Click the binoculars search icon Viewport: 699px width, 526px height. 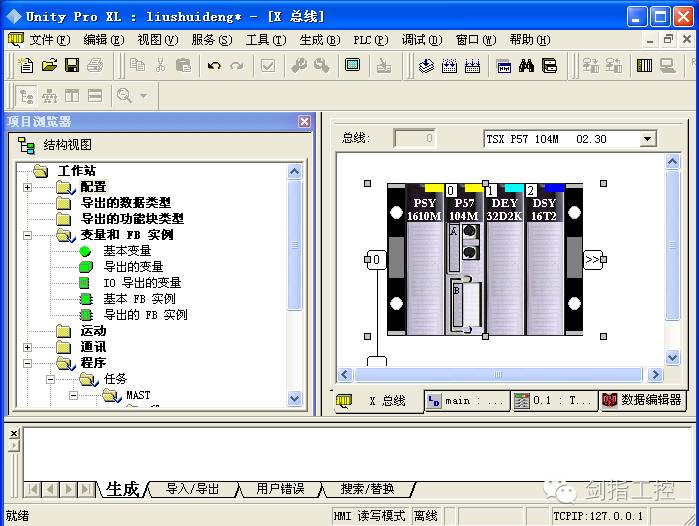tap(526, 66)
